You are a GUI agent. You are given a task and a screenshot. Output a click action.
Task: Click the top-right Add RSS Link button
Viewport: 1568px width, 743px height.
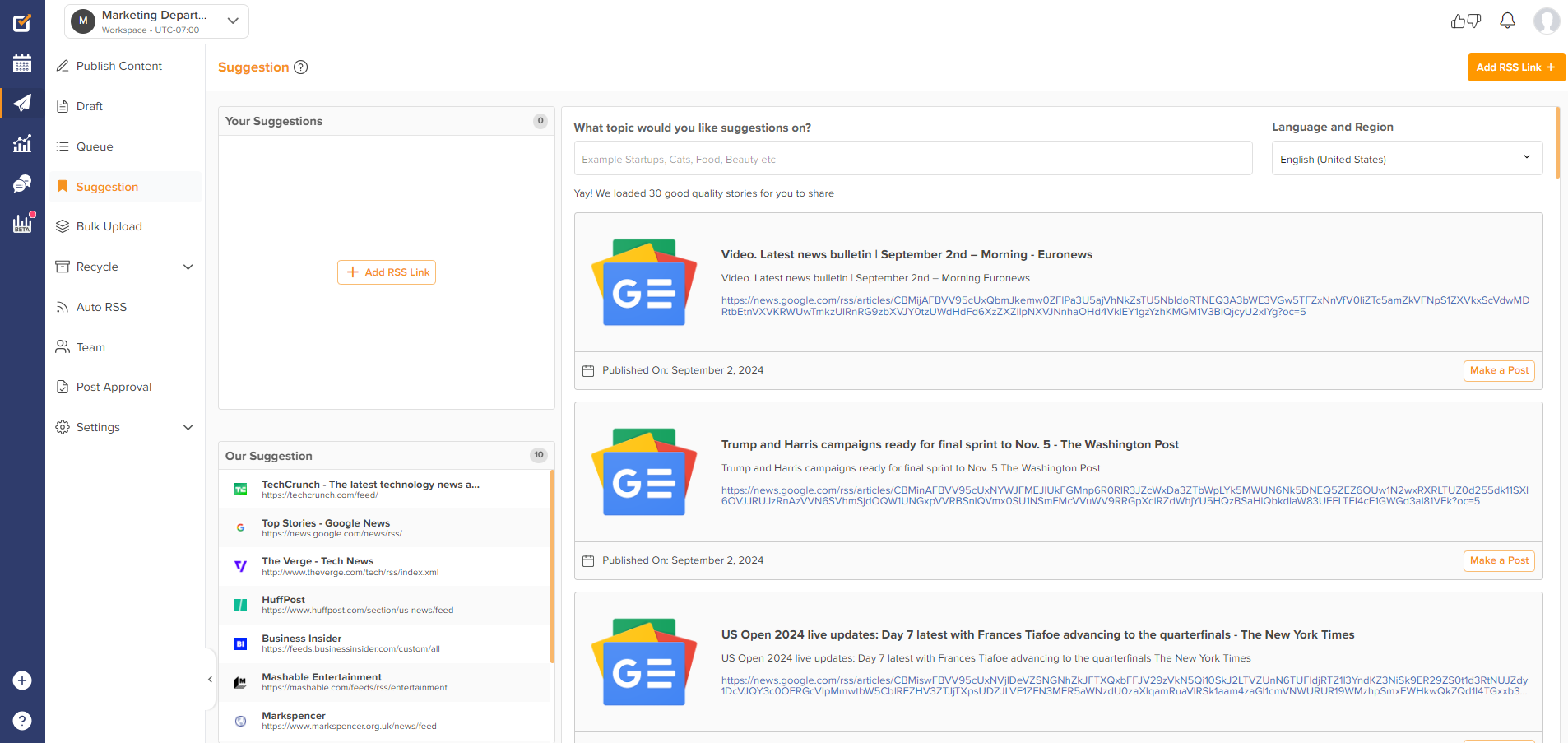coord(1516,67)
